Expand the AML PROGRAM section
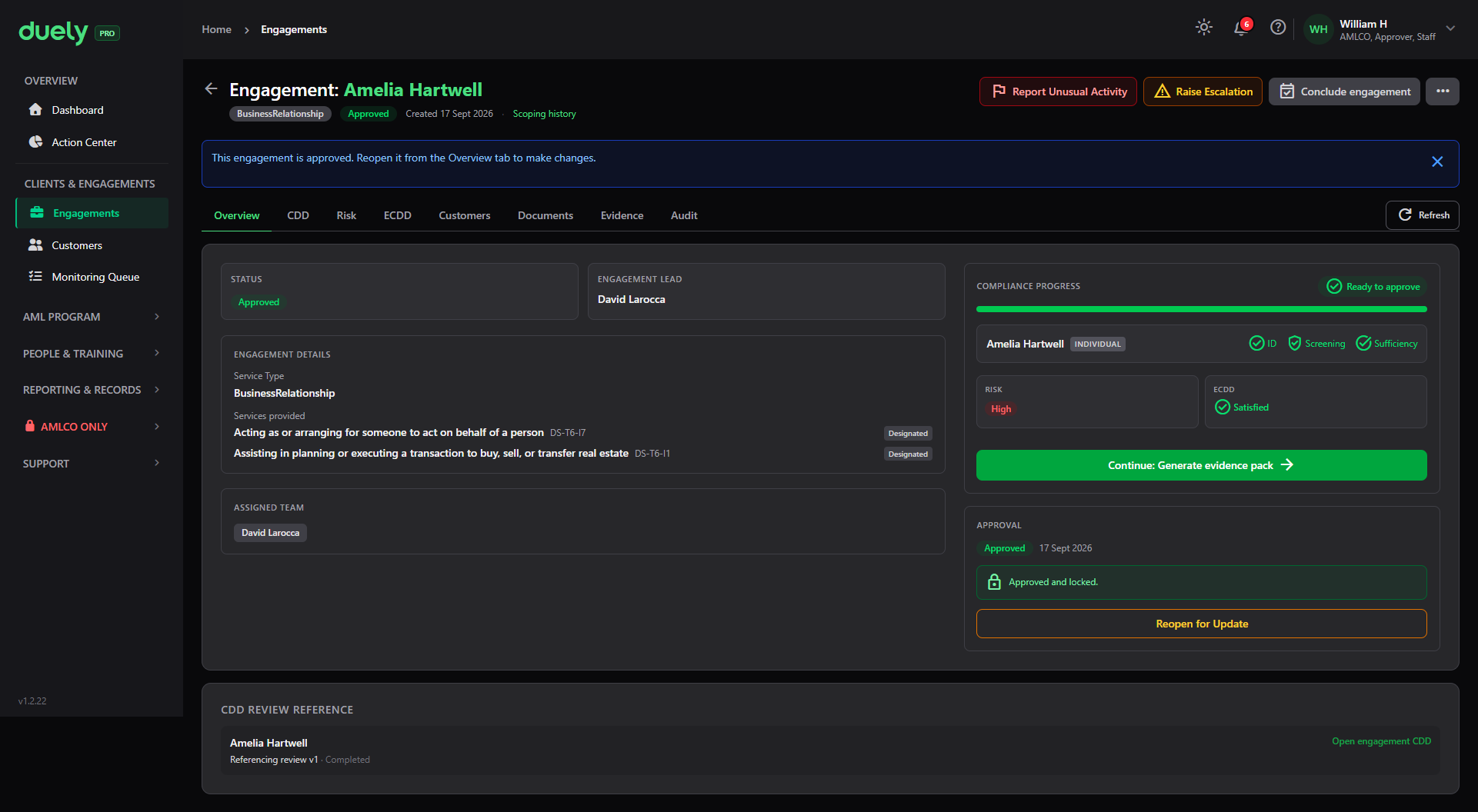The width and height of the screenshot is (1478, 812). click(x=92, y=317)
